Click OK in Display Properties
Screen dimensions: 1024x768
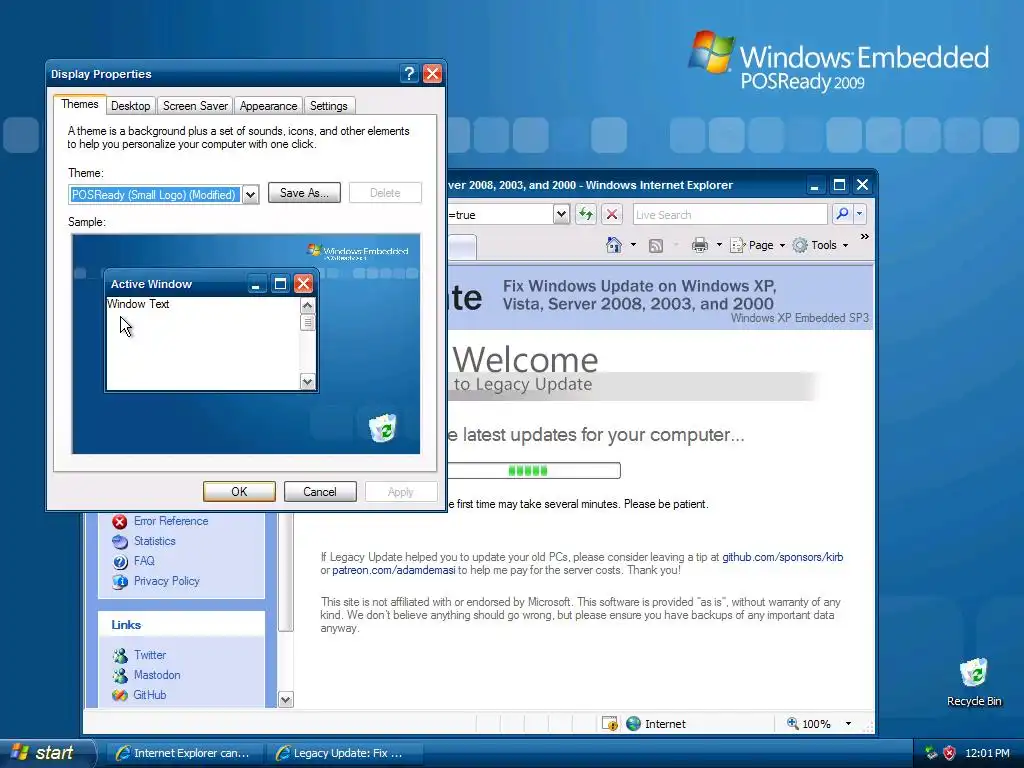[239, 492]
